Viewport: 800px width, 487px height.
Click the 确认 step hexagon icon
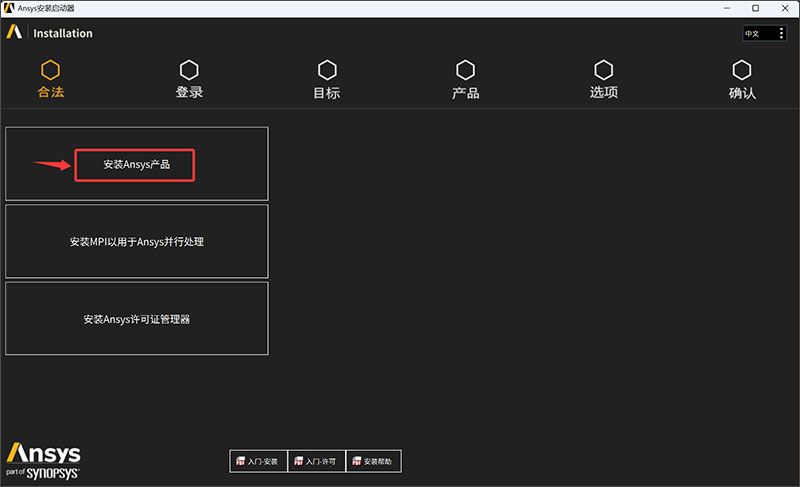pos(742,70)
